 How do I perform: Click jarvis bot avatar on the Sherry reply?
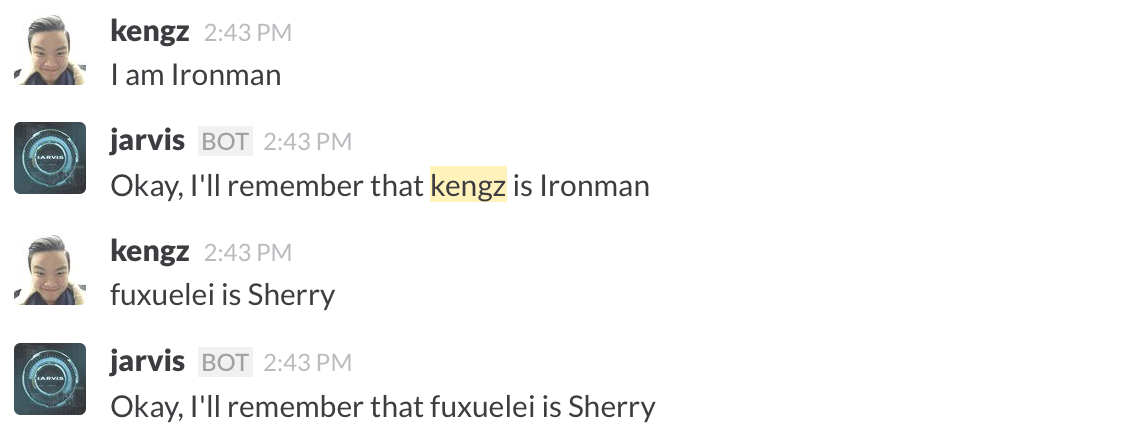50,380
